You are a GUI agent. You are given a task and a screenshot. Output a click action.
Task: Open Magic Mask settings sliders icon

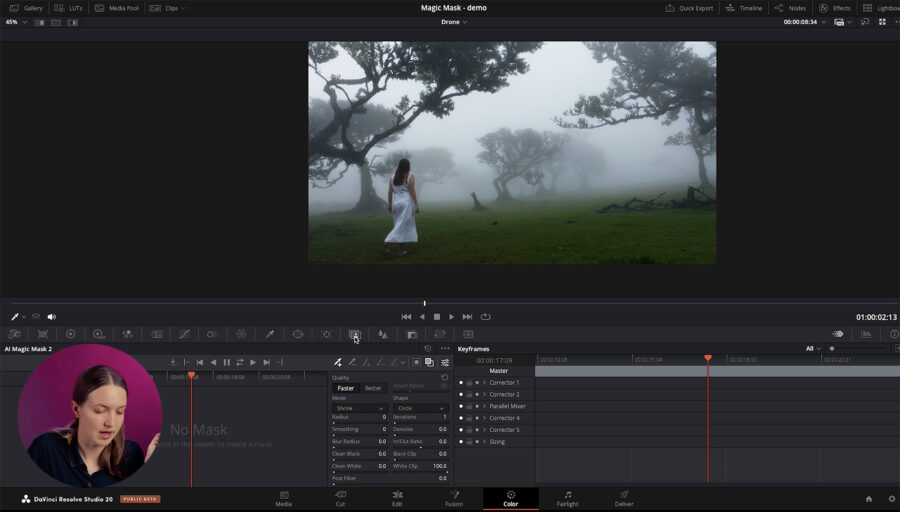[x=445, y=362]
